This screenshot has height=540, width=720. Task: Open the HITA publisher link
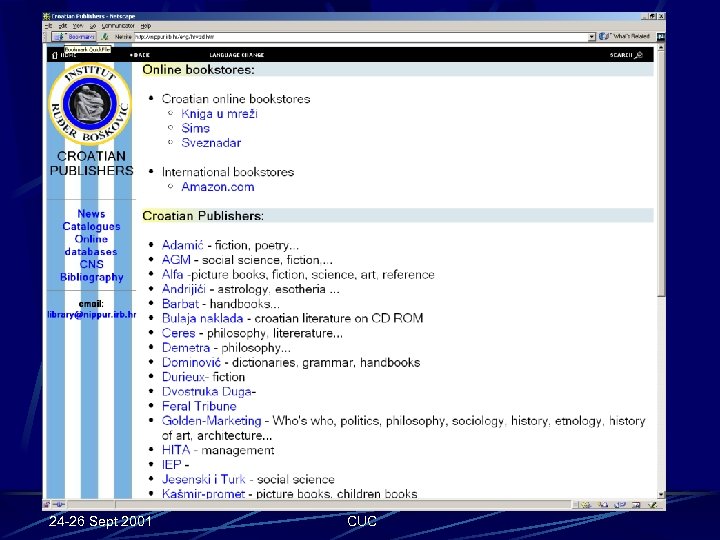pos(176,450)
